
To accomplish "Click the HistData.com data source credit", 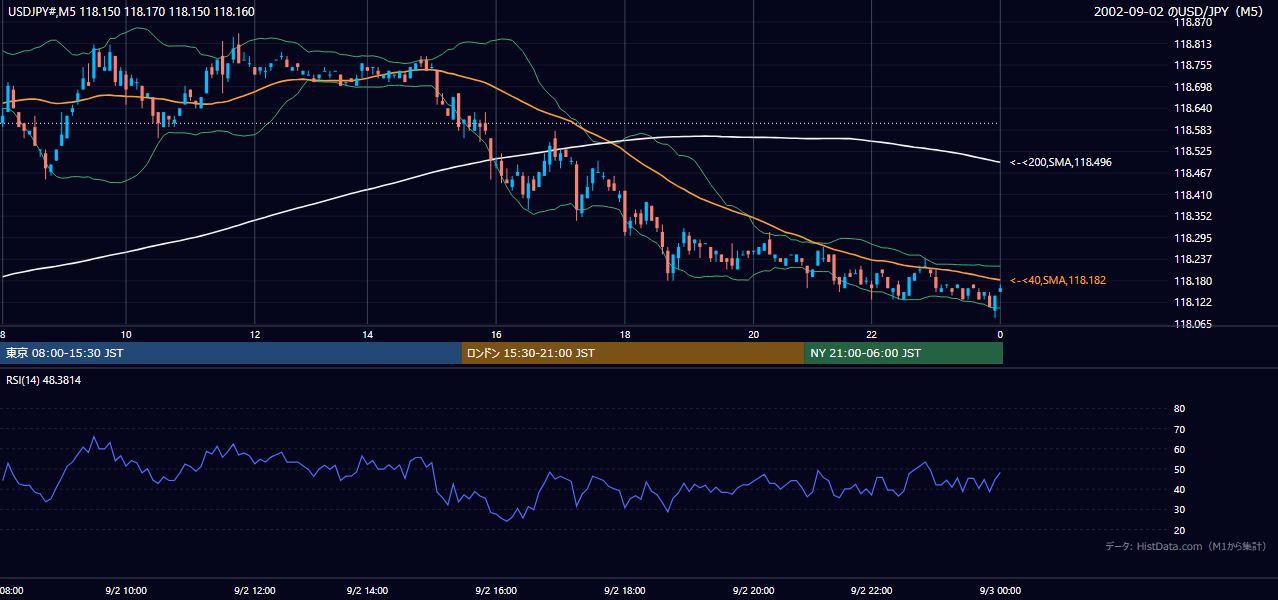I will tap(1186, 546).
